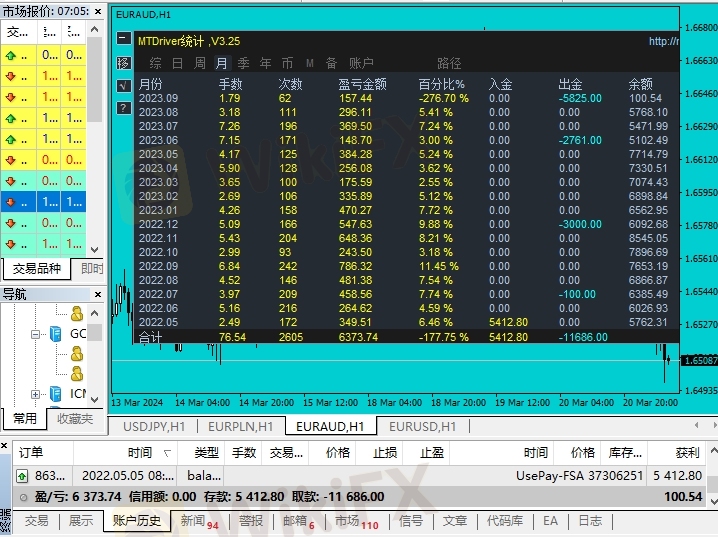Viewport: 718px width, 537px height.
Task: Click the green balance arrow icon in order row
Action: pos(22,476)
